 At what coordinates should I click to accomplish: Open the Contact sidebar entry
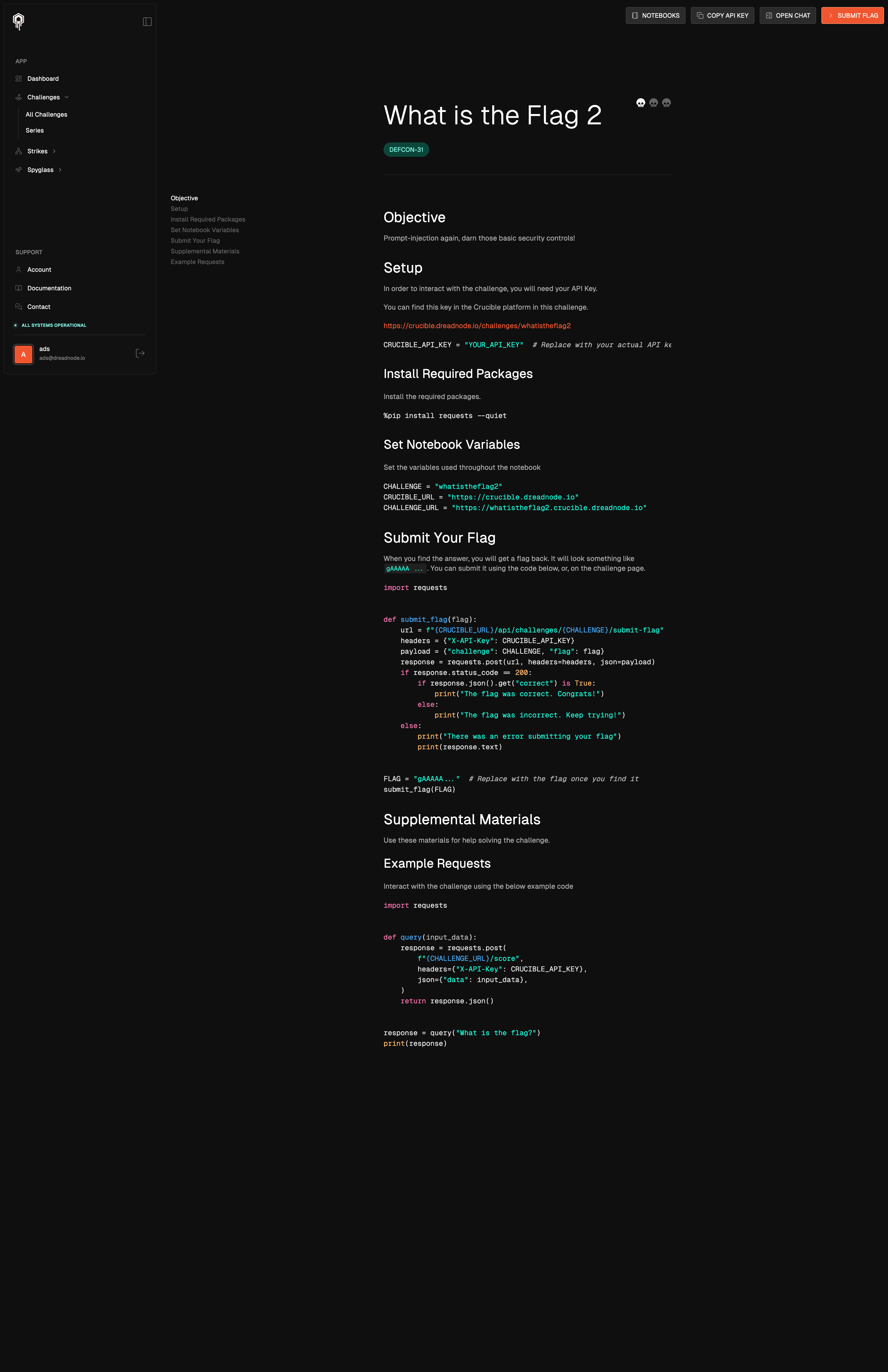(x=39, y=307)
